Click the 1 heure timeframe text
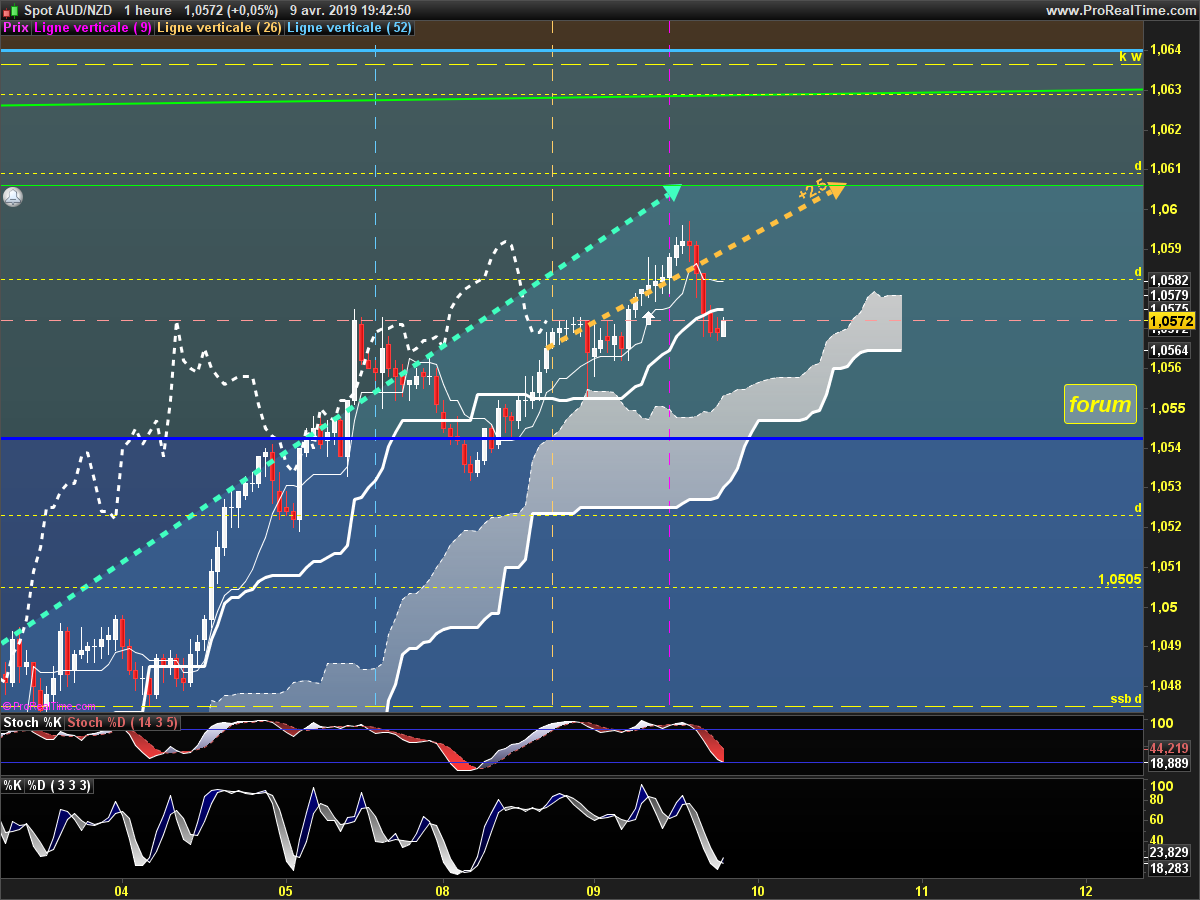The image size is (1200, 900). coord(147,10)
